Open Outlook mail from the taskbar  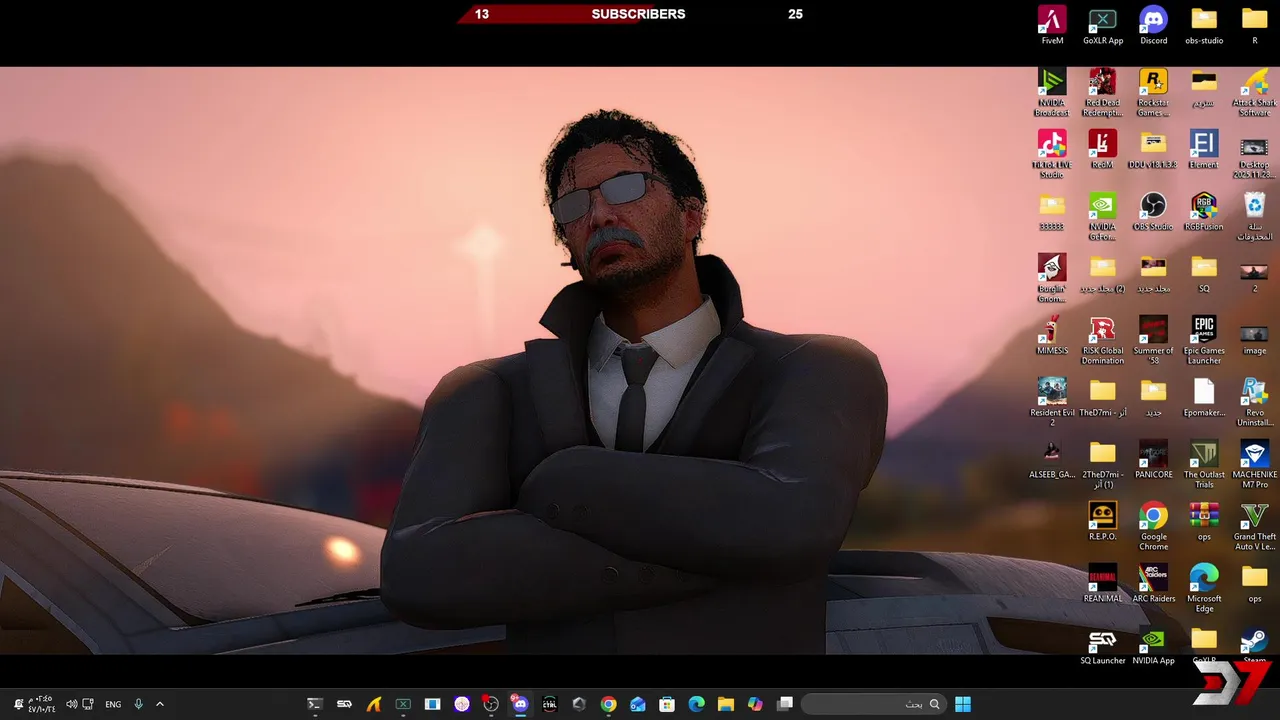pos(638,704)
